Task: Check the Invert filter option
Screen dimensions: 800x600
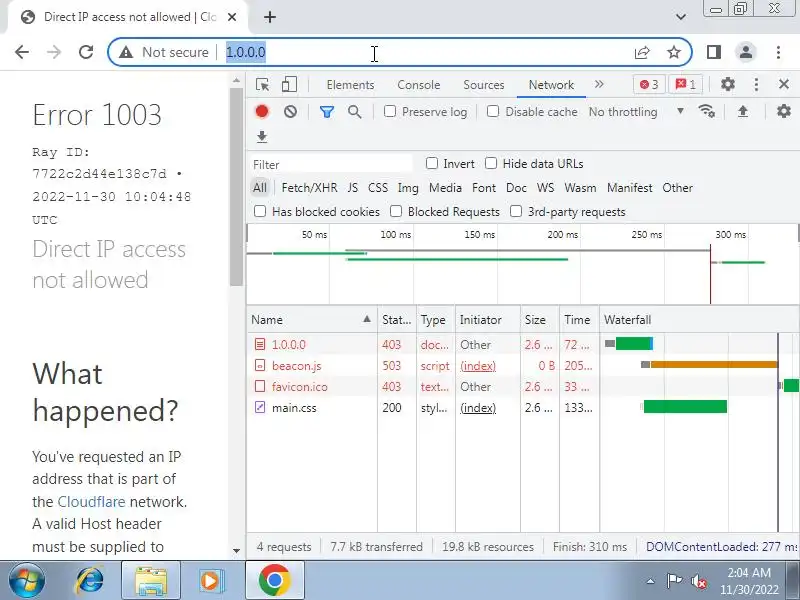Action: [x=432, y=163]
